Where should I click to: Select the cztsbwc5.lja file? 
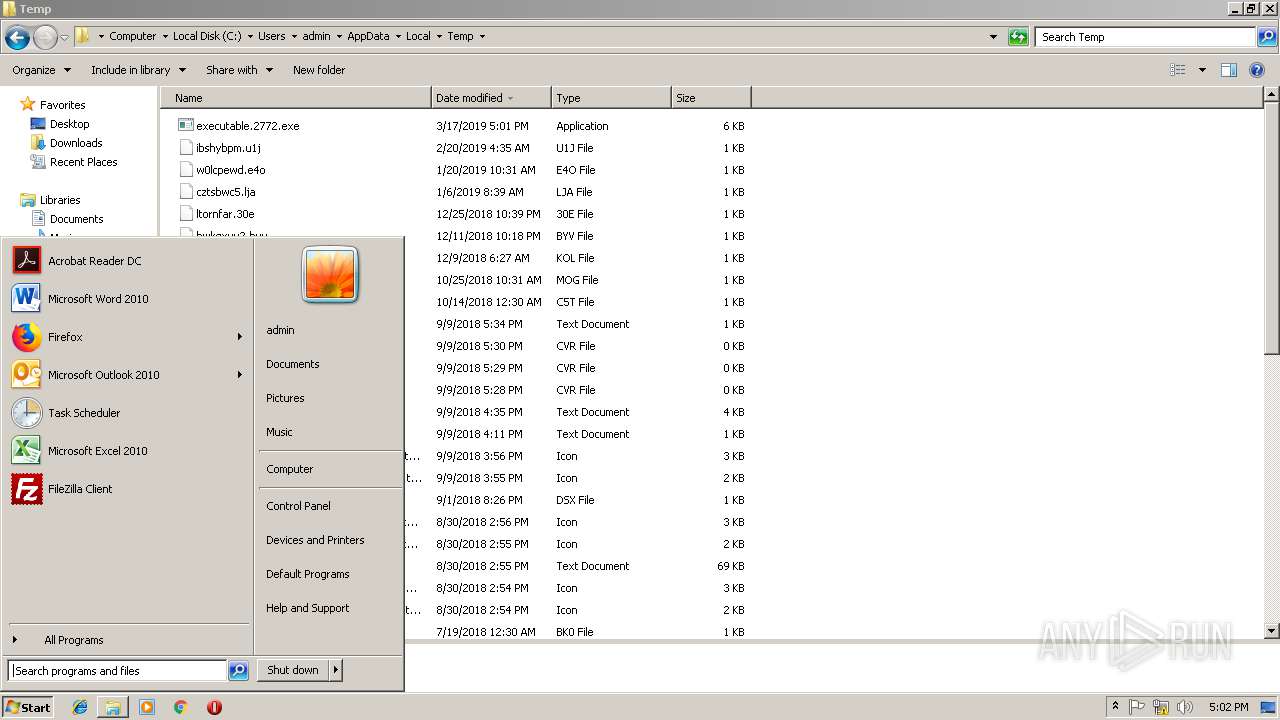[x=226, y=192]
